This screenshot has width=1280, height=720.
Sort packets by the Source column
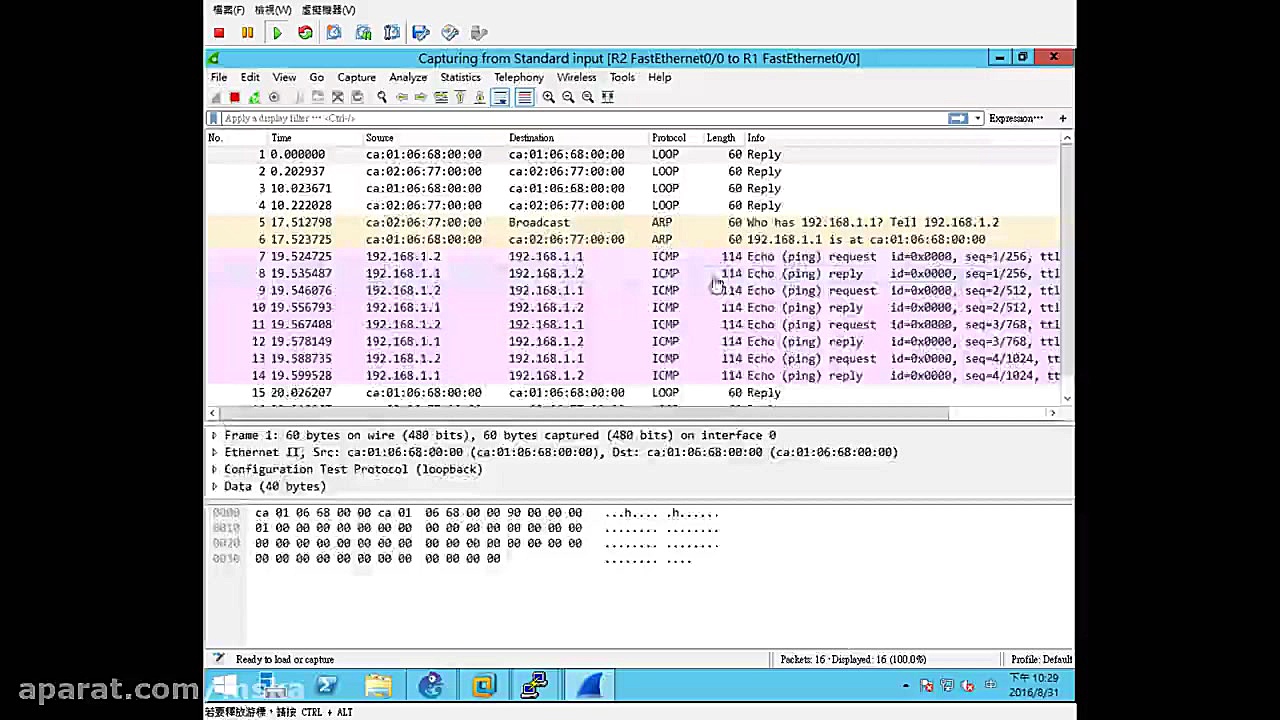click(379, 138)
